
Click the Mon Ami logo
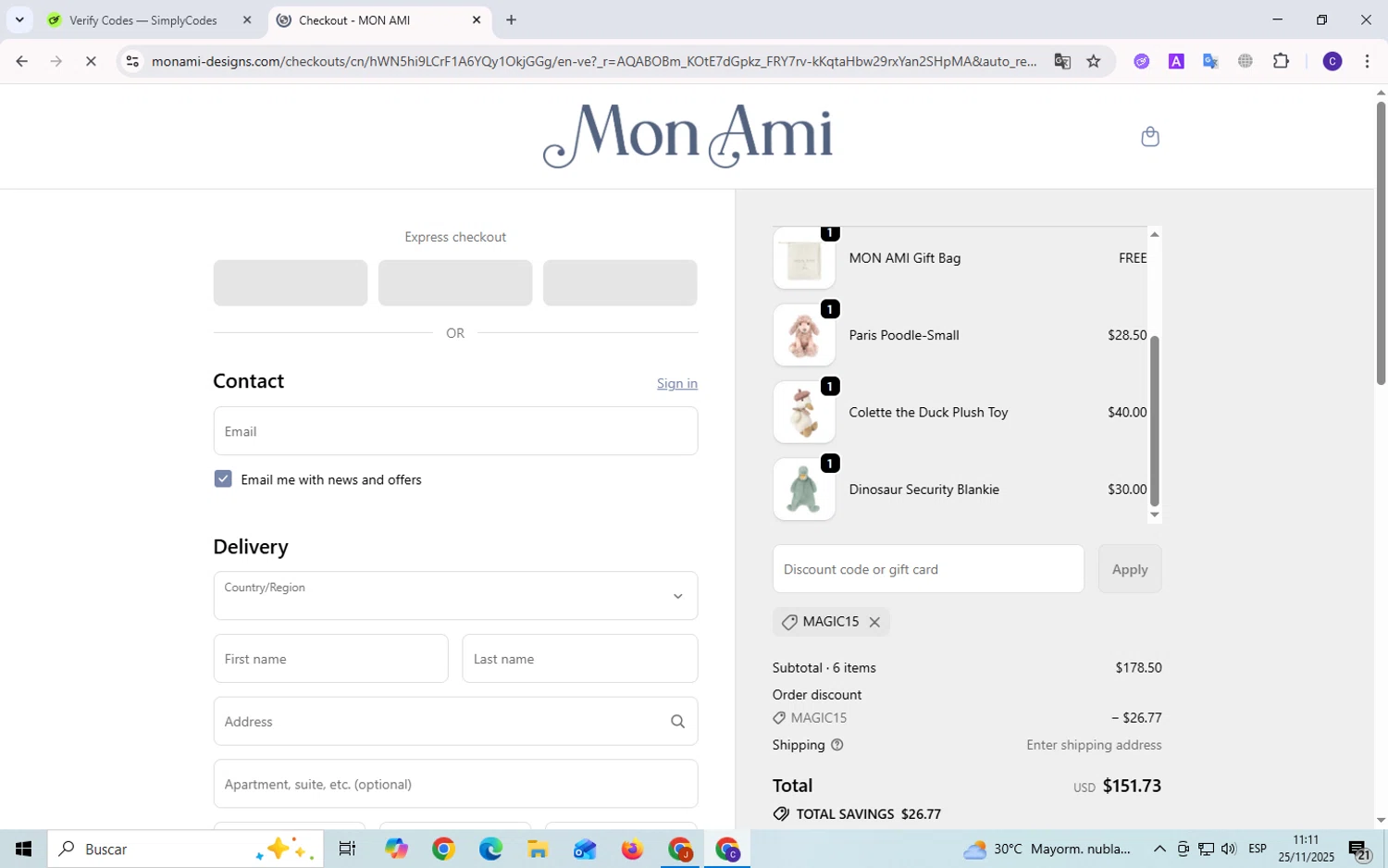688,136
